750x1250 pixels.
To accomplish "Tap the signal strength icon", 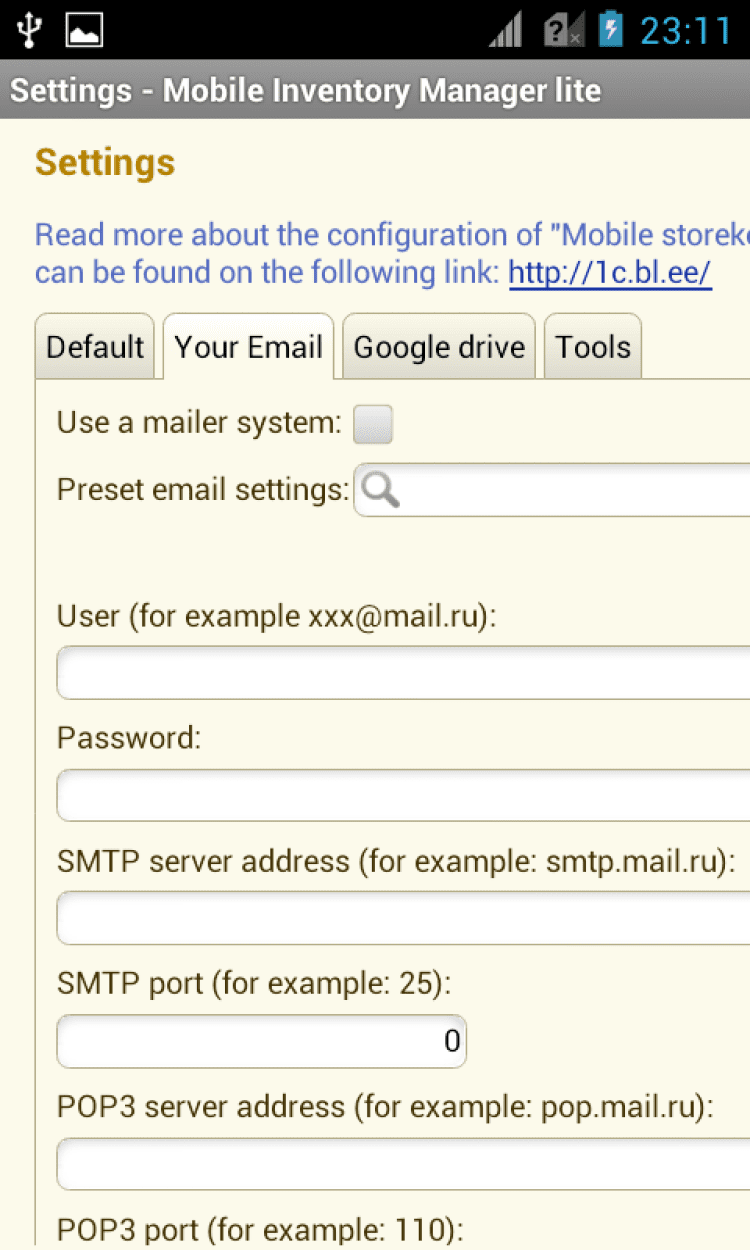I will point(507,30).
